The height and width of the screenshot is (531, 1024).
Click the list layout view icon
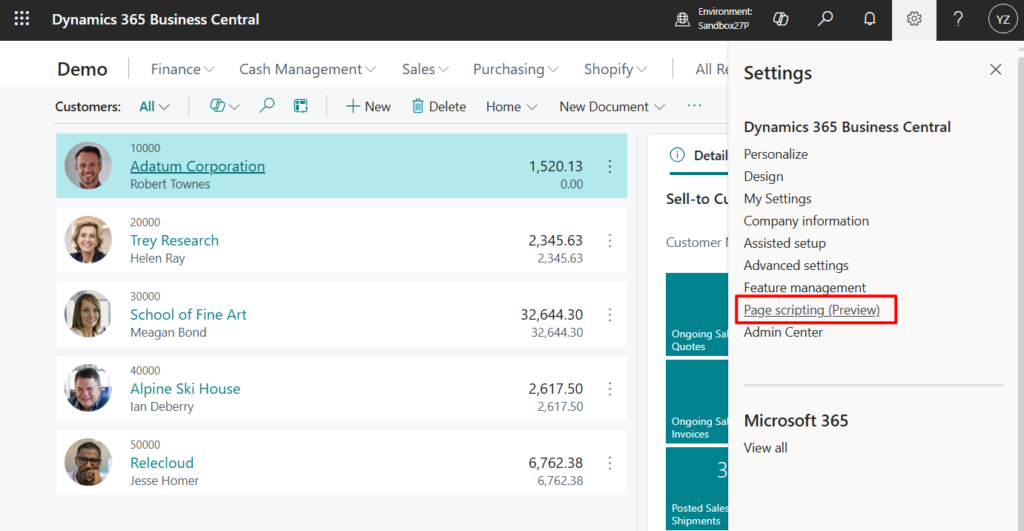pyautogui.click(x=300, y=106)
